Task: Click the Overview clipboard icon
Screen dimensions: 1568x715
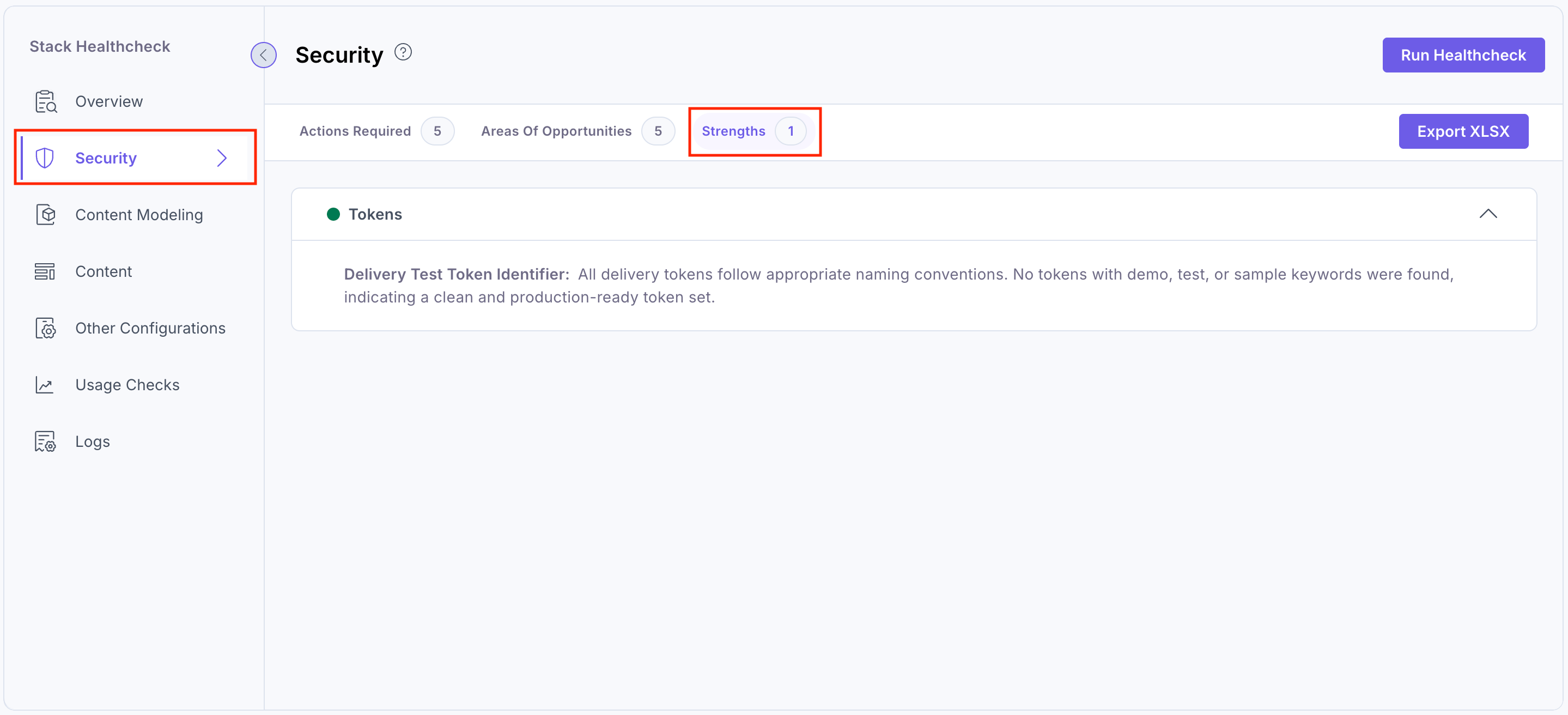Action: [x=45, y=101]
